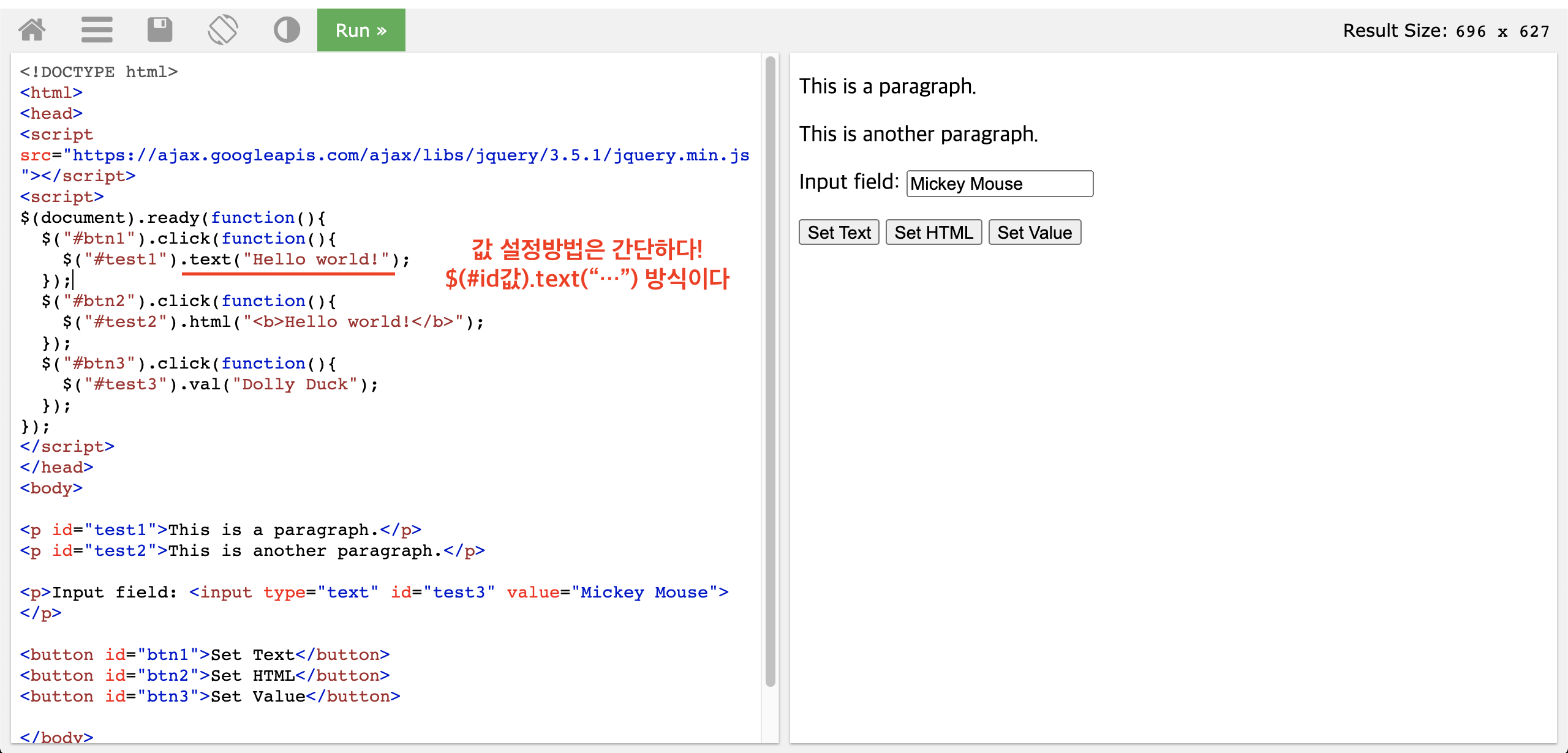The width and height of the screenshot is (1568, 753).
Task: Click the btn3 button tag line in code
Action: tap(210, 697)
